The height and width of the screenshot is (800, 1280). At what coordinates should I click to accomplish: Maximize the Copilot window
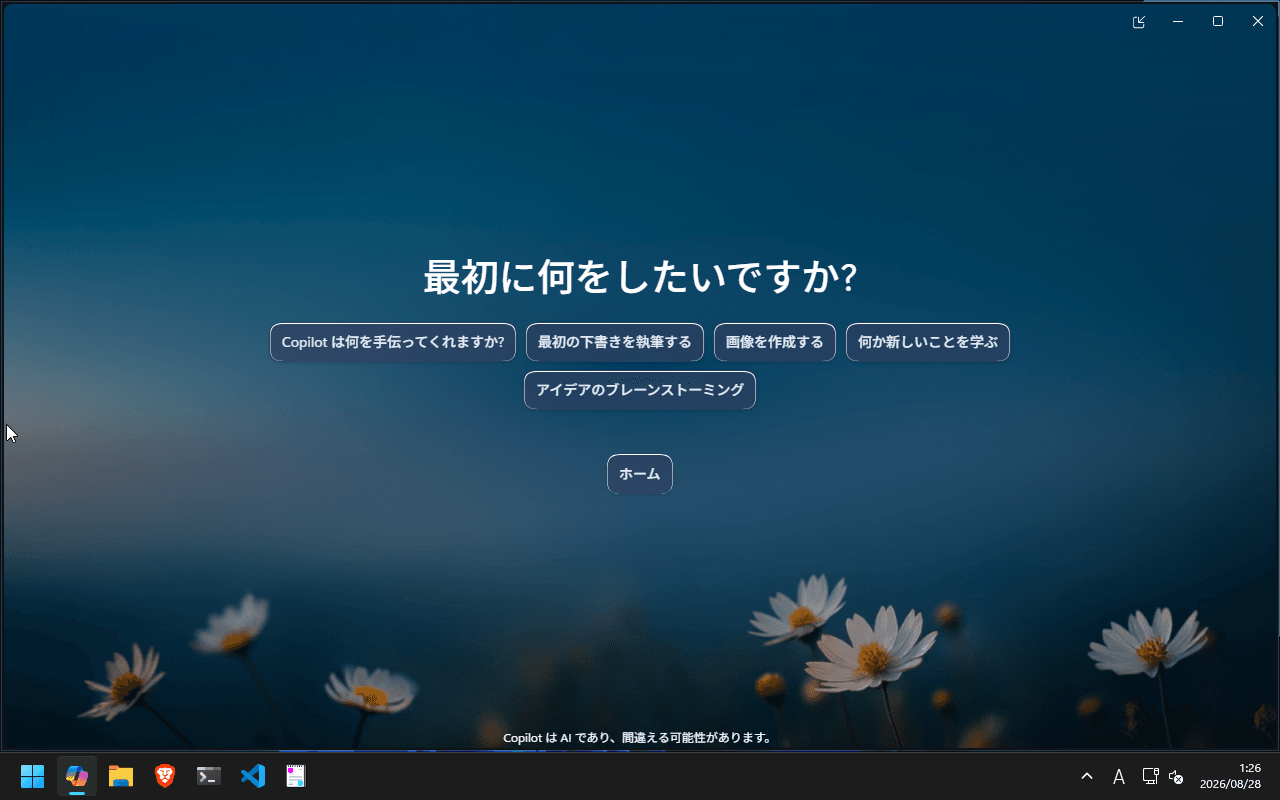pos(1218,22)
